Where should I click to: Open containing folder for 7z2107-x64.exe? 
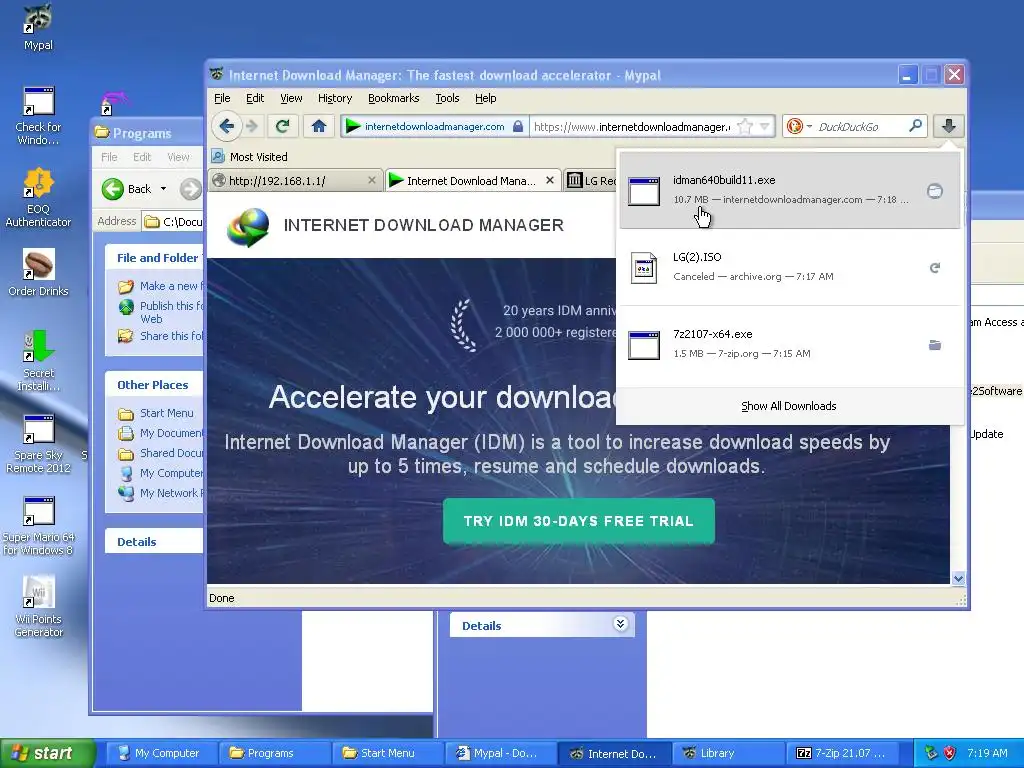tap(935, 345)
